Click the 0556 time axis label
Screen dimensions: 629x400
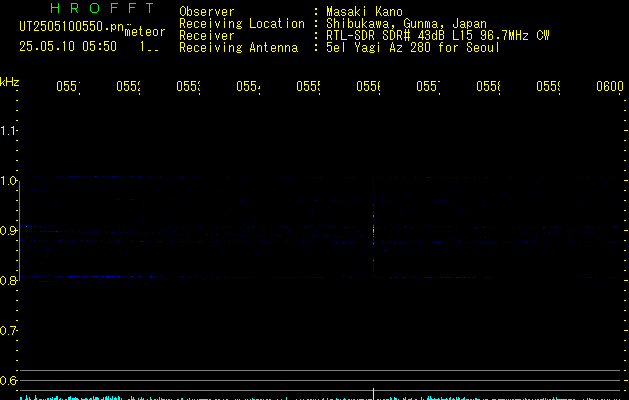tap(368, 86)
